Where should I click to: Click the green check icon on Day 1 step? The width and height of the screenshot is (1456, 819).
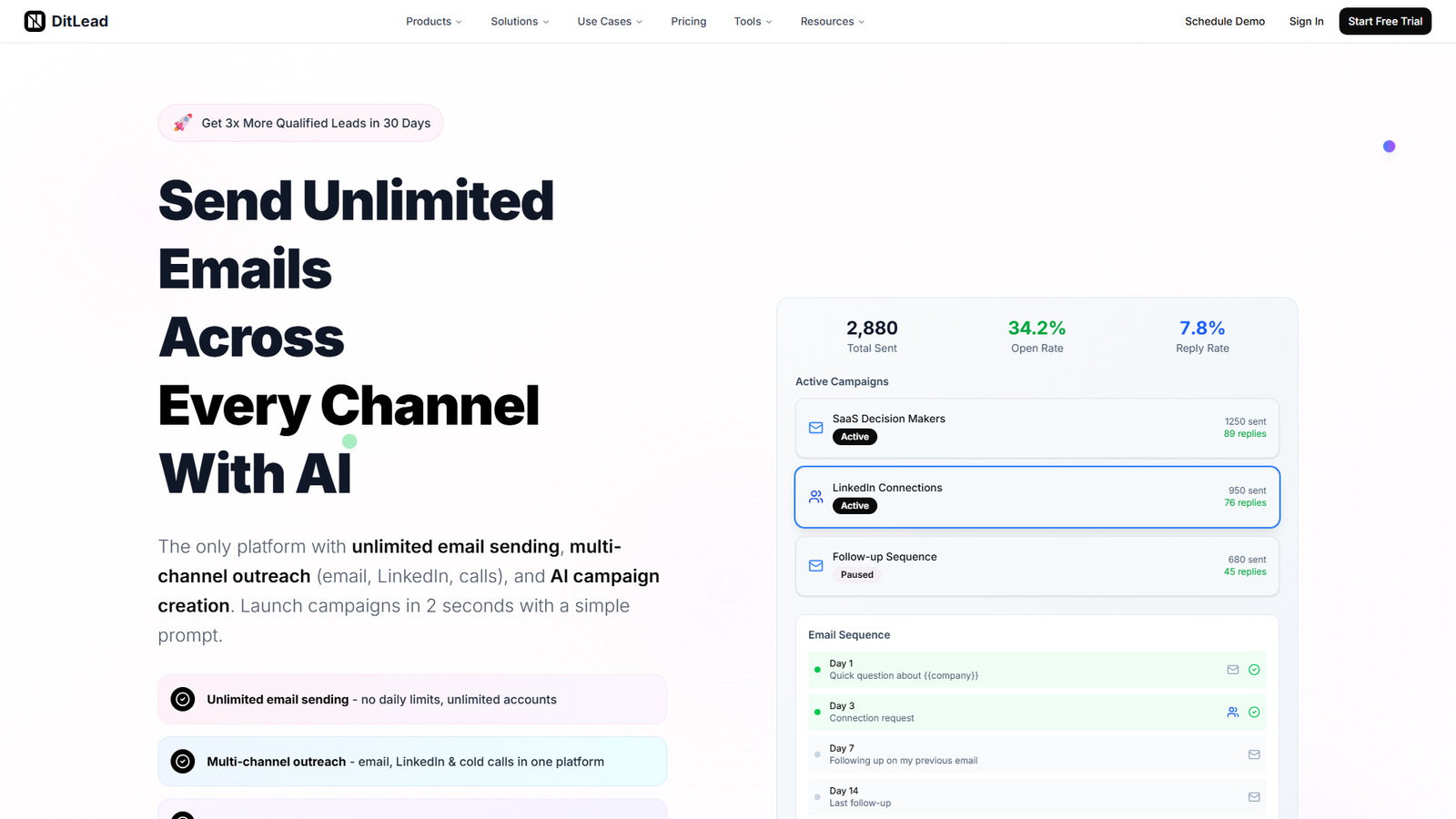tap(1254, 669)
